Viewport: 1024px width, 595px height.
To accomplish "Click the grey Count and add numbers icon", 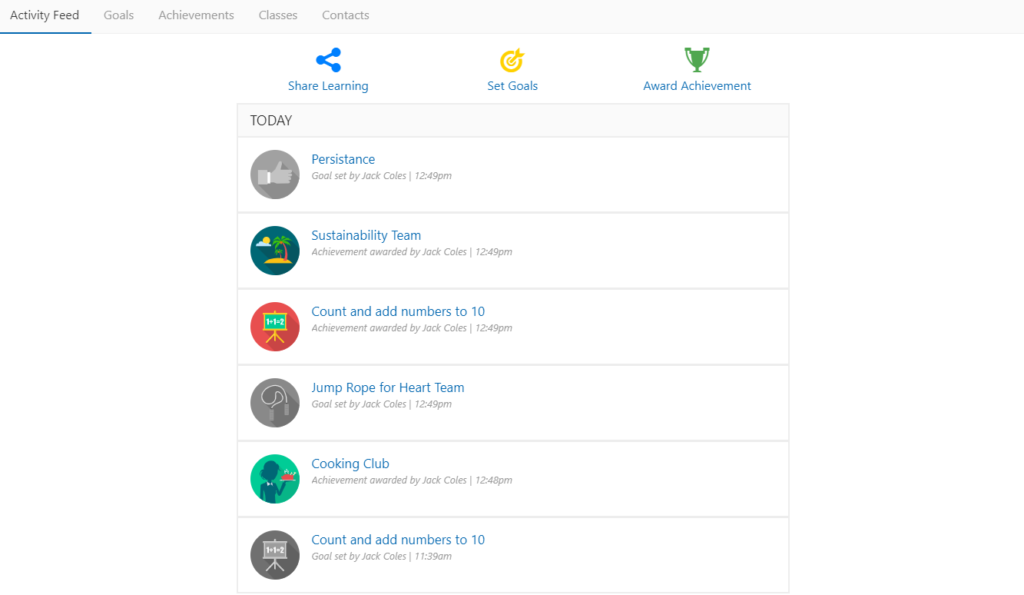I will [275, 555].
